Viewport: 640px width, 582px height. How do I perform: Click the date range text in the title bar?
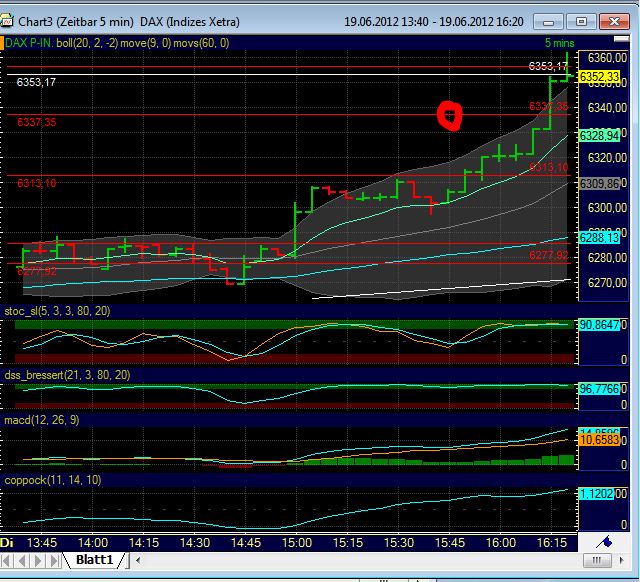433,22
